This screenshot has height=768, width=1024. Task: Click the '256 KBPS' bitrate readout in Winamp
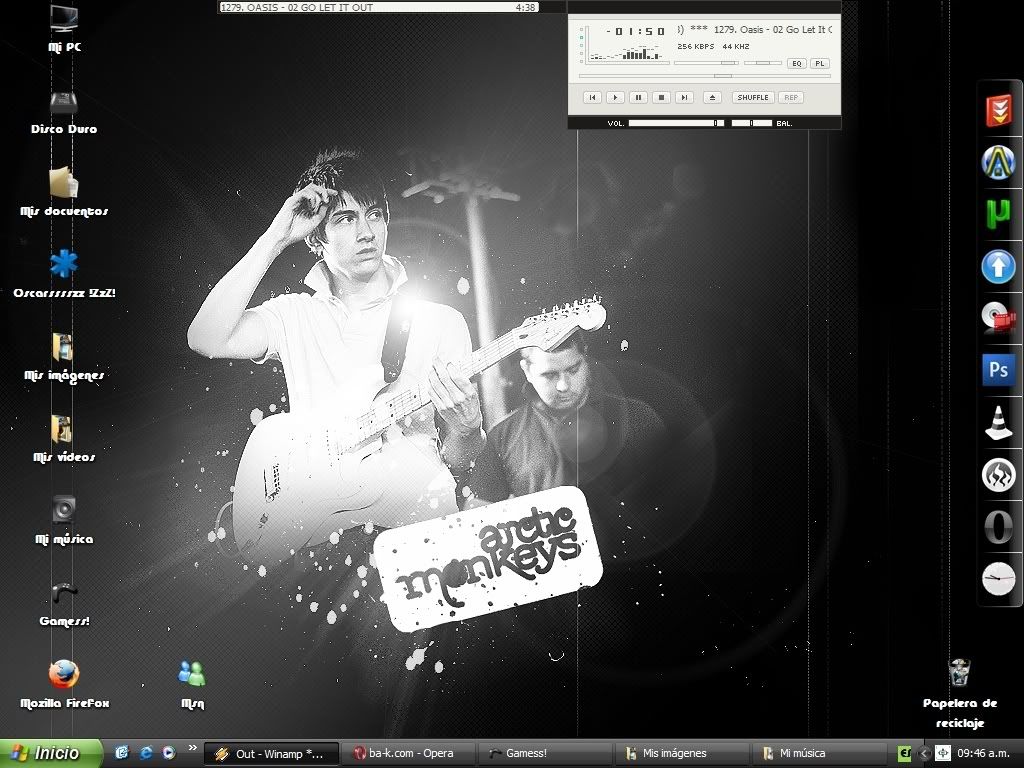point(695,46)
